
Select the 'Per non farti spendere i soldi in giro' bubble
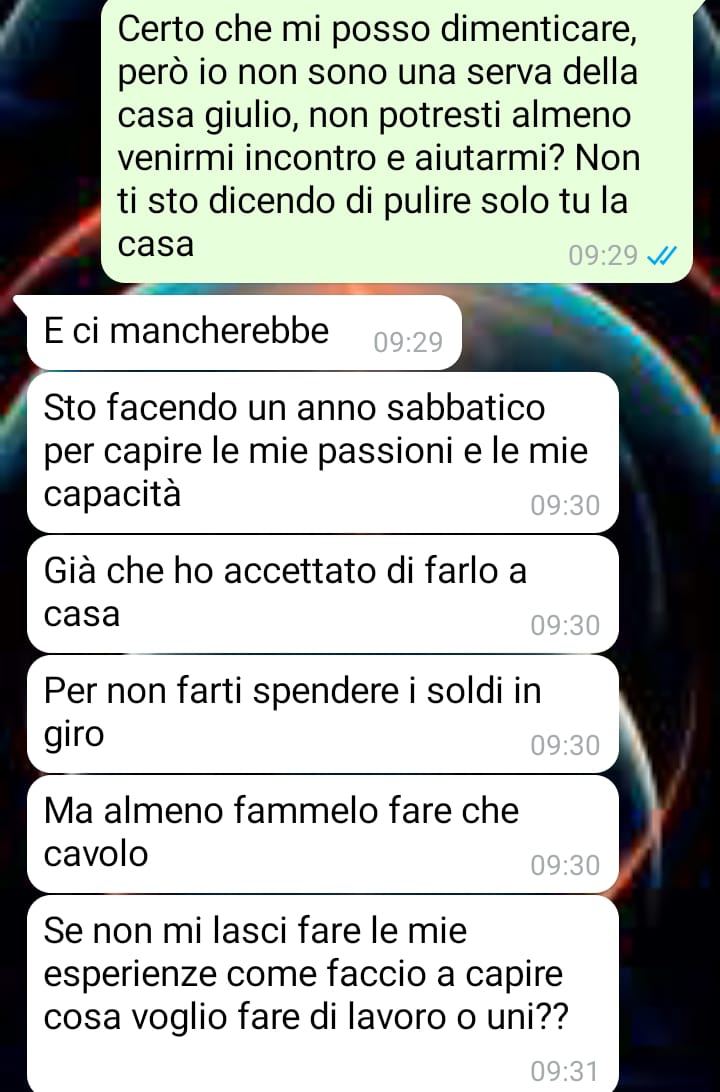[322, 714]
